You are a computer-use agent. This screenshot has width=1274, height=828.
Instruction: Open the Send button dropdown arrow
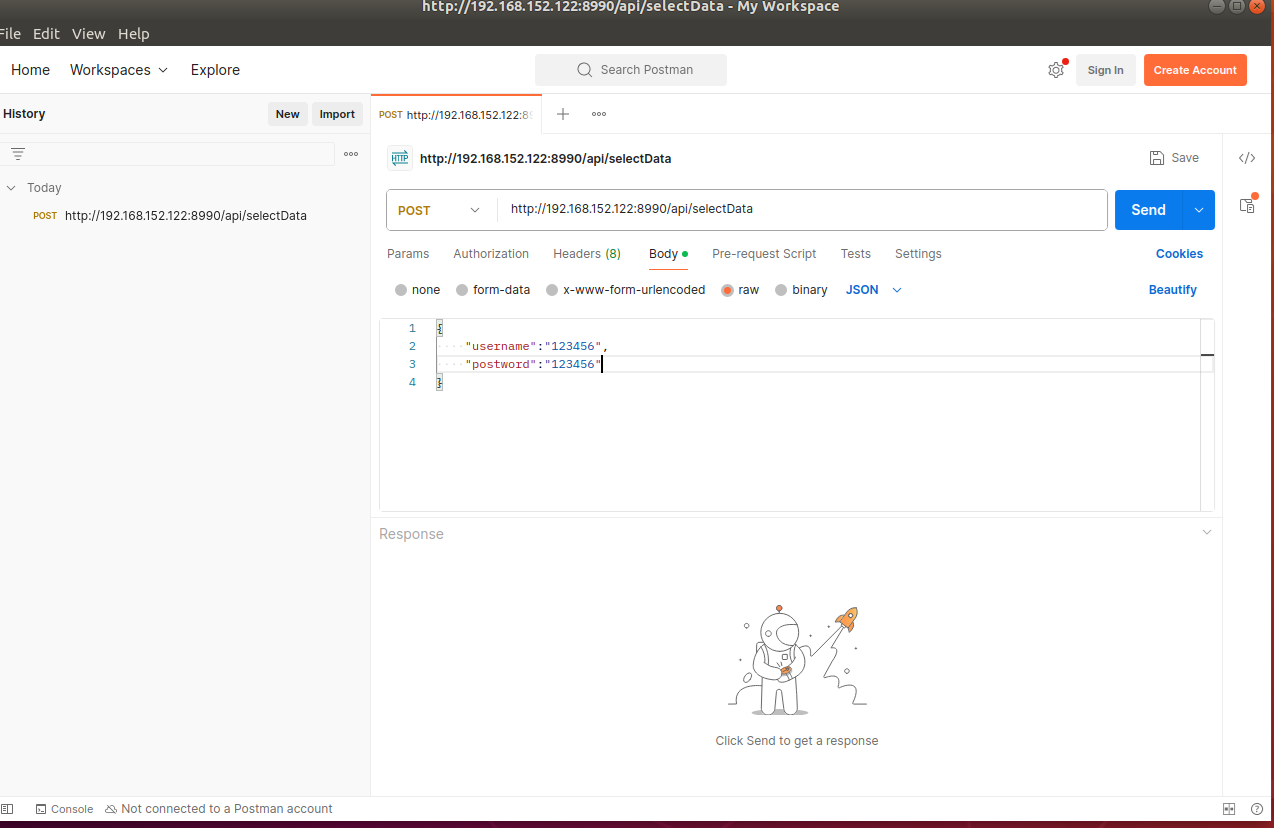[1199, 210]
